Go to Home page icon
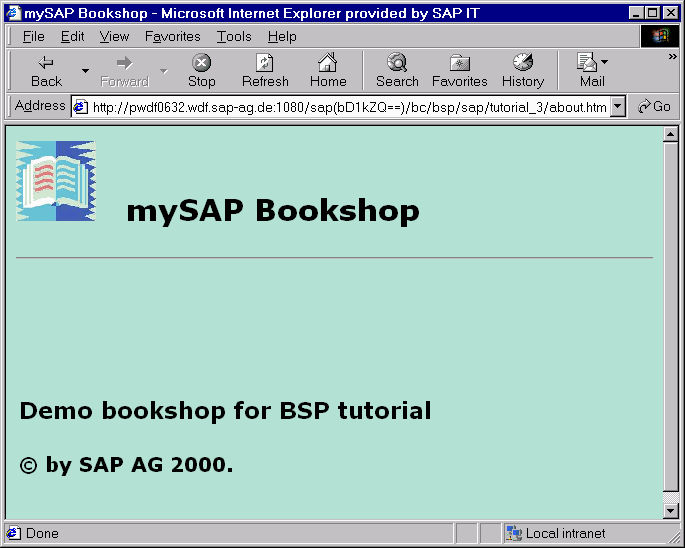Image resolution: width=685 pixels, height=548 pixels. click(x=327, y=63)
